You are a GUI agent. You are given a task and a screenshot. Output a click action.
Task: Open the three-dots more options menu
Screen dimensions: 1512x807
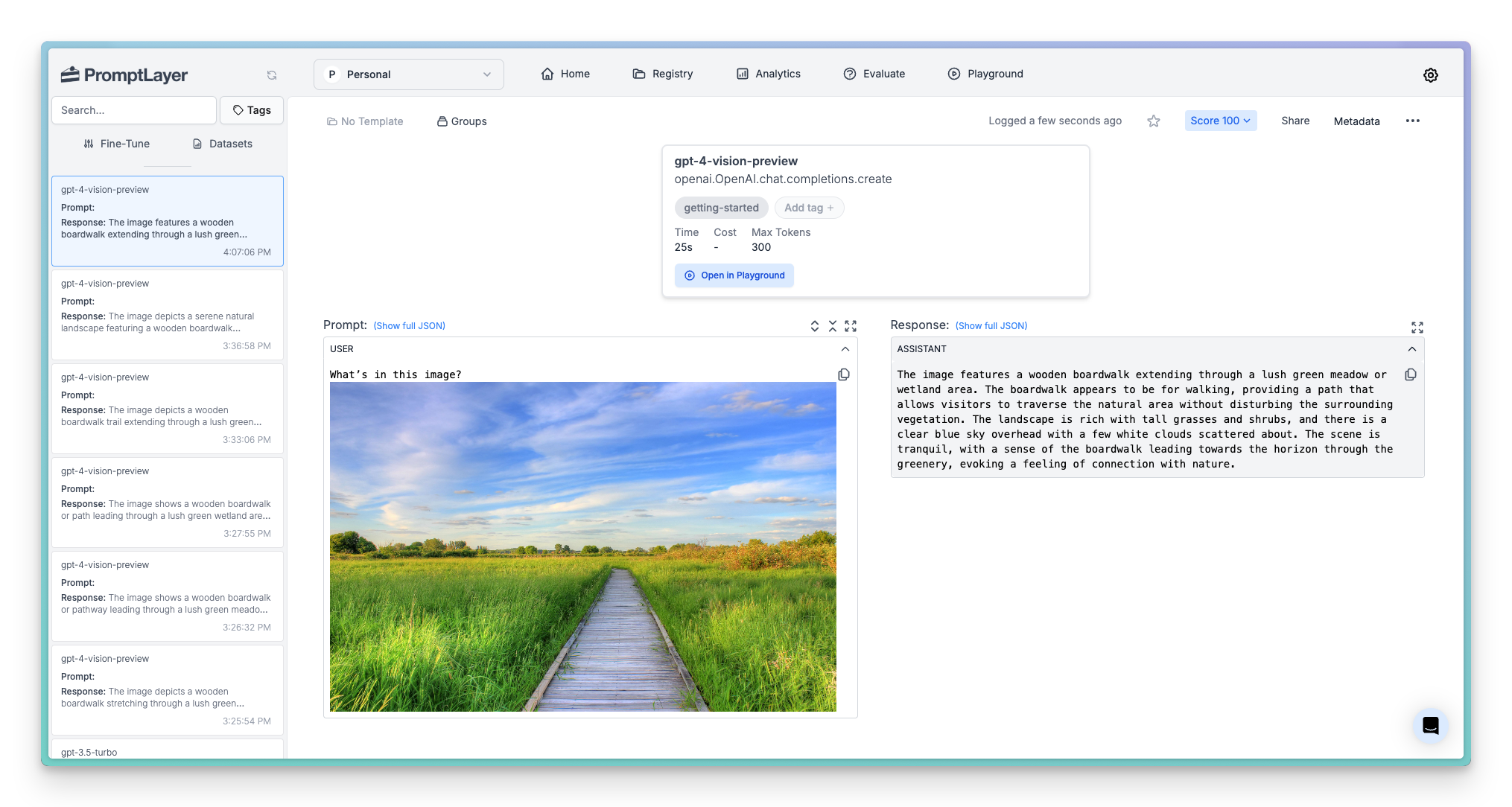click(x=1412, y=121)
